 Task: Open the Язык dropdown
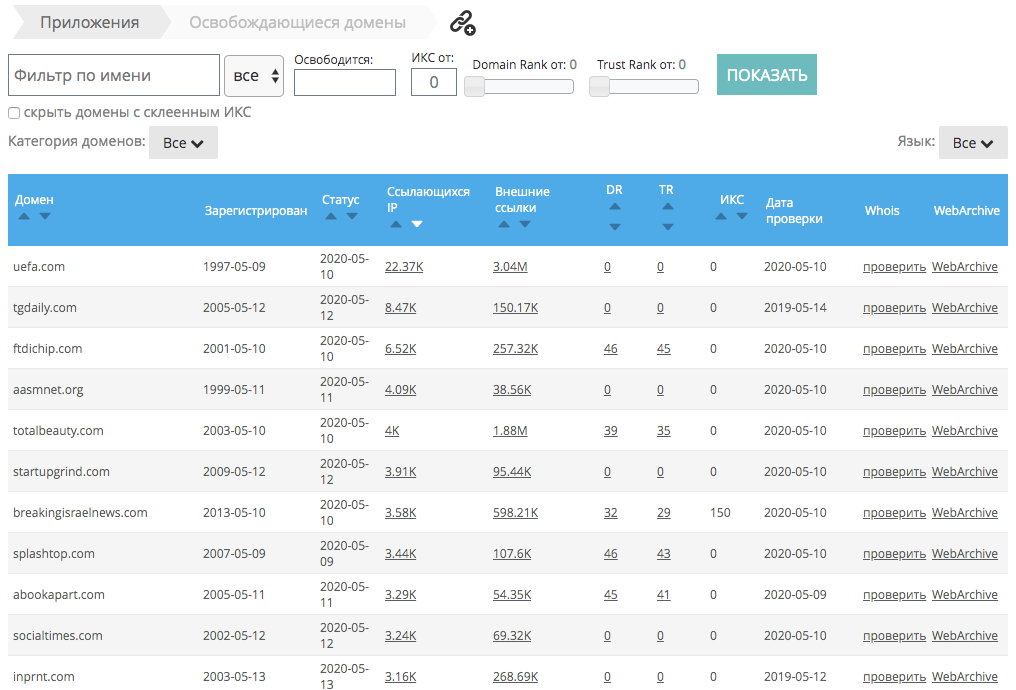pos(973,143)
